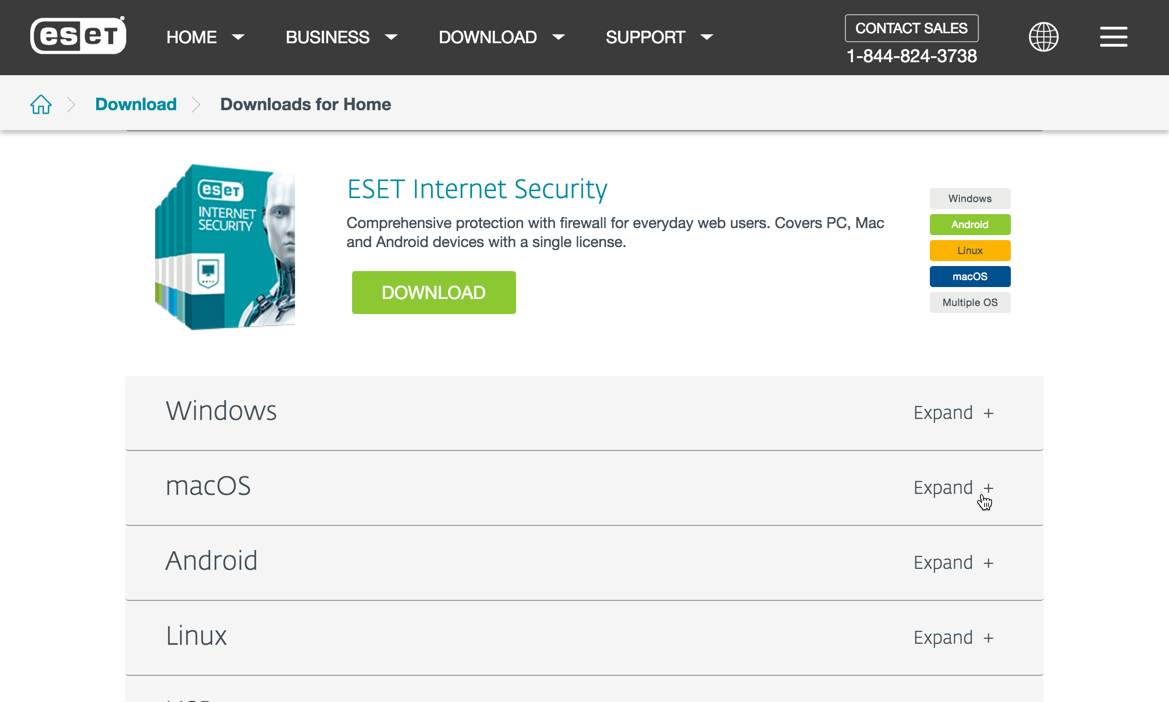Click the arrow next to HOME
Screen dimensions: 1169x702
tap(239, 37)
